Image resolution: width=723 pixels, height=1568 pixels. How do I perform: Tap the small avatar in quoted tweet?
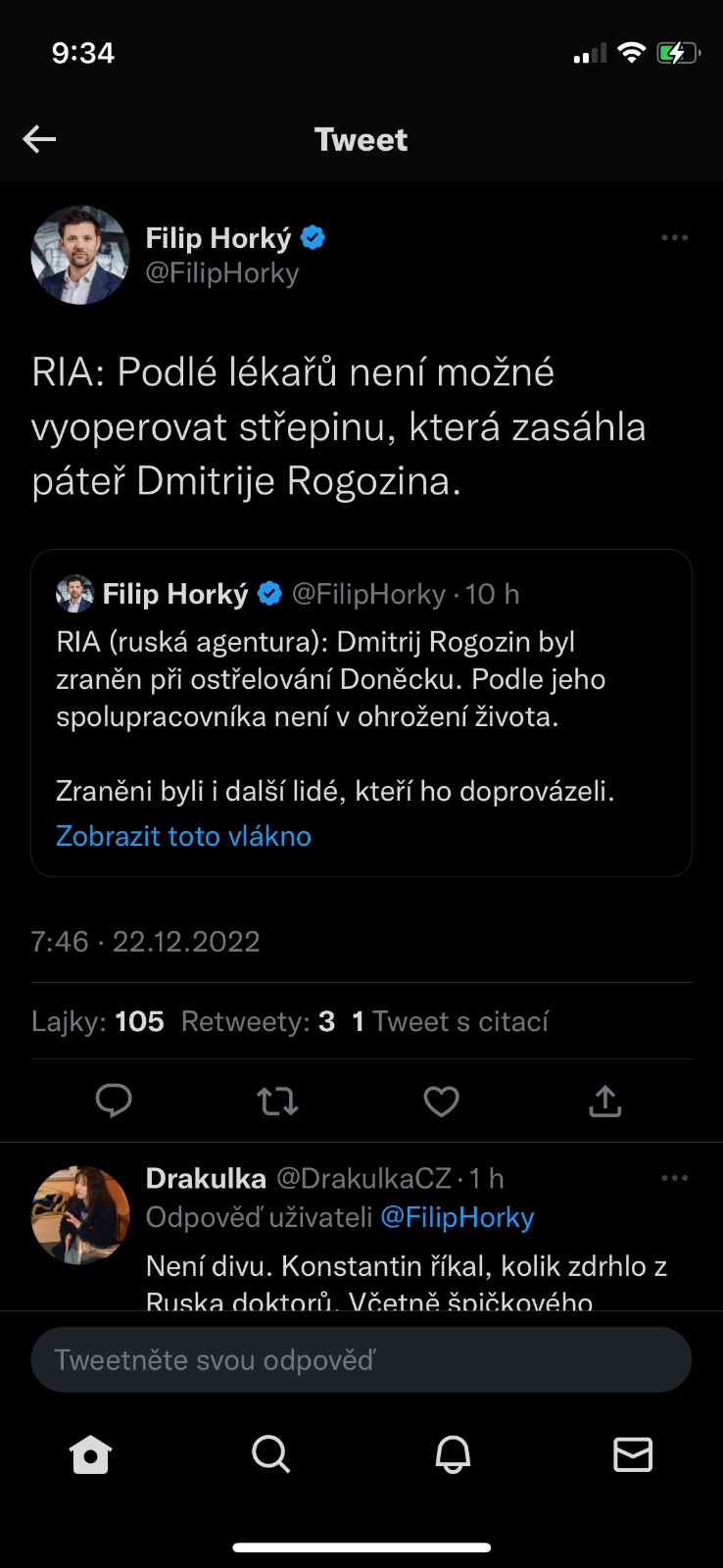coord(75,594)
